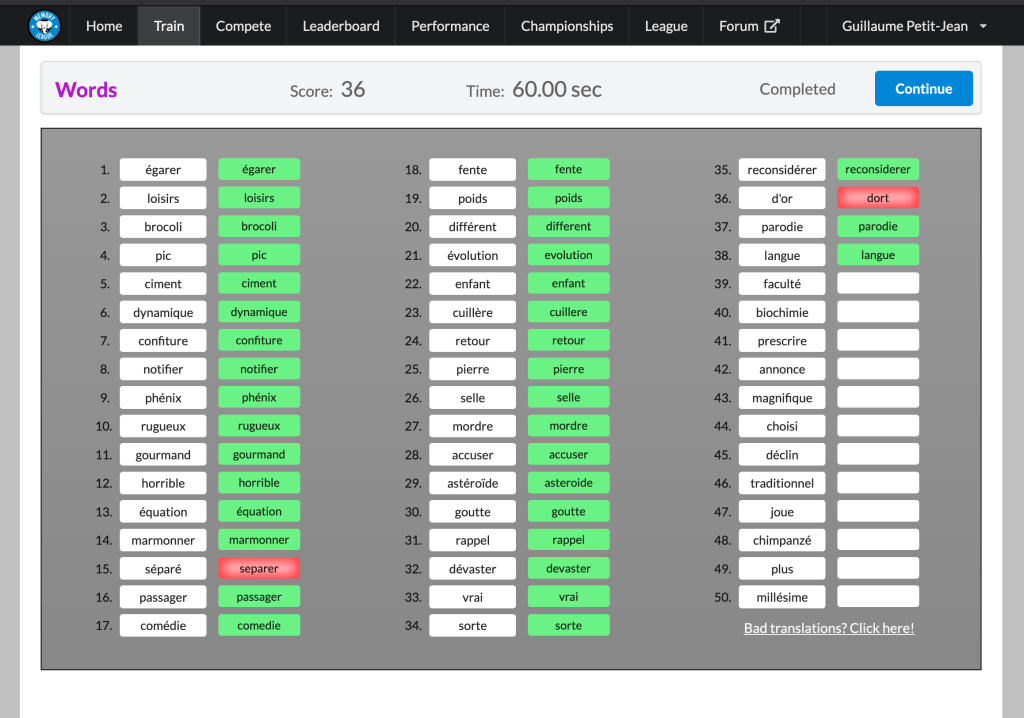Viewport: 1024px width, 718px height.
Task: Go to the Home page
Action: 104,26
